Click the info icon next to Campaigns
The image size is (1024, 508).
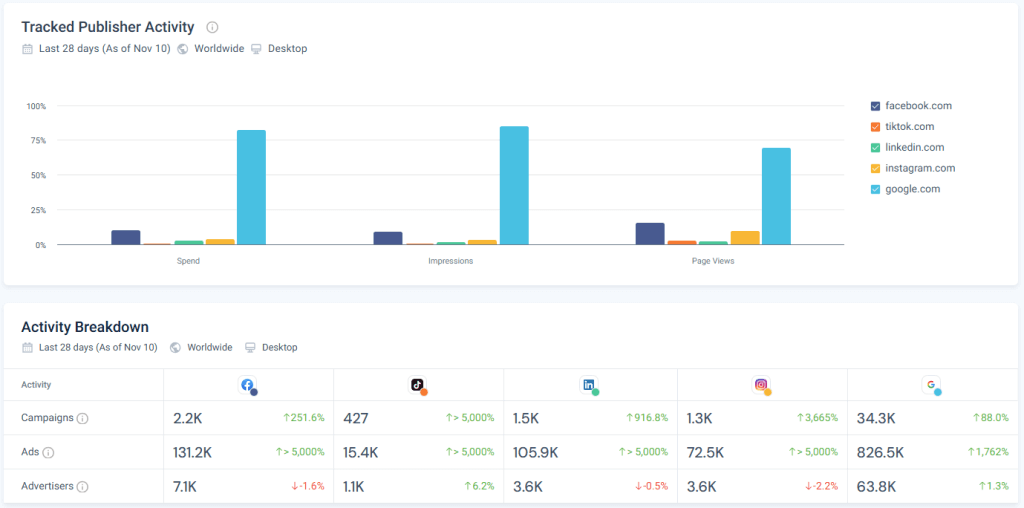coord(83,419)
